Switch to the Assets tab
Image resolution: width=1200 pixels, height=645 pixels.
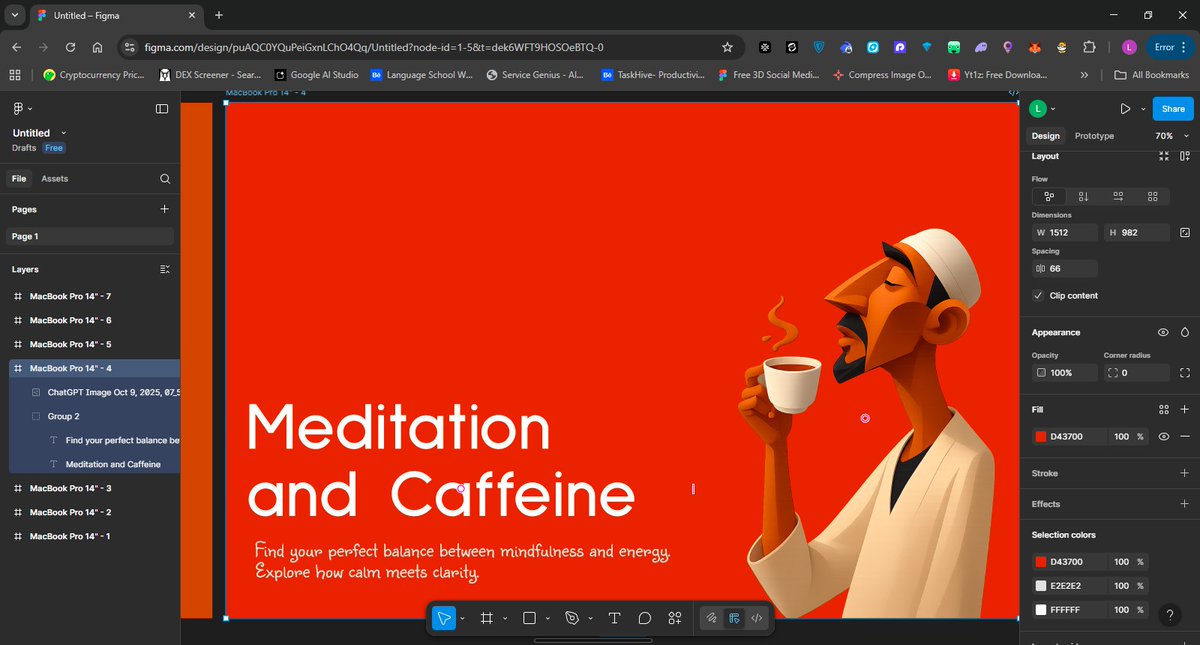coord(54,179)
